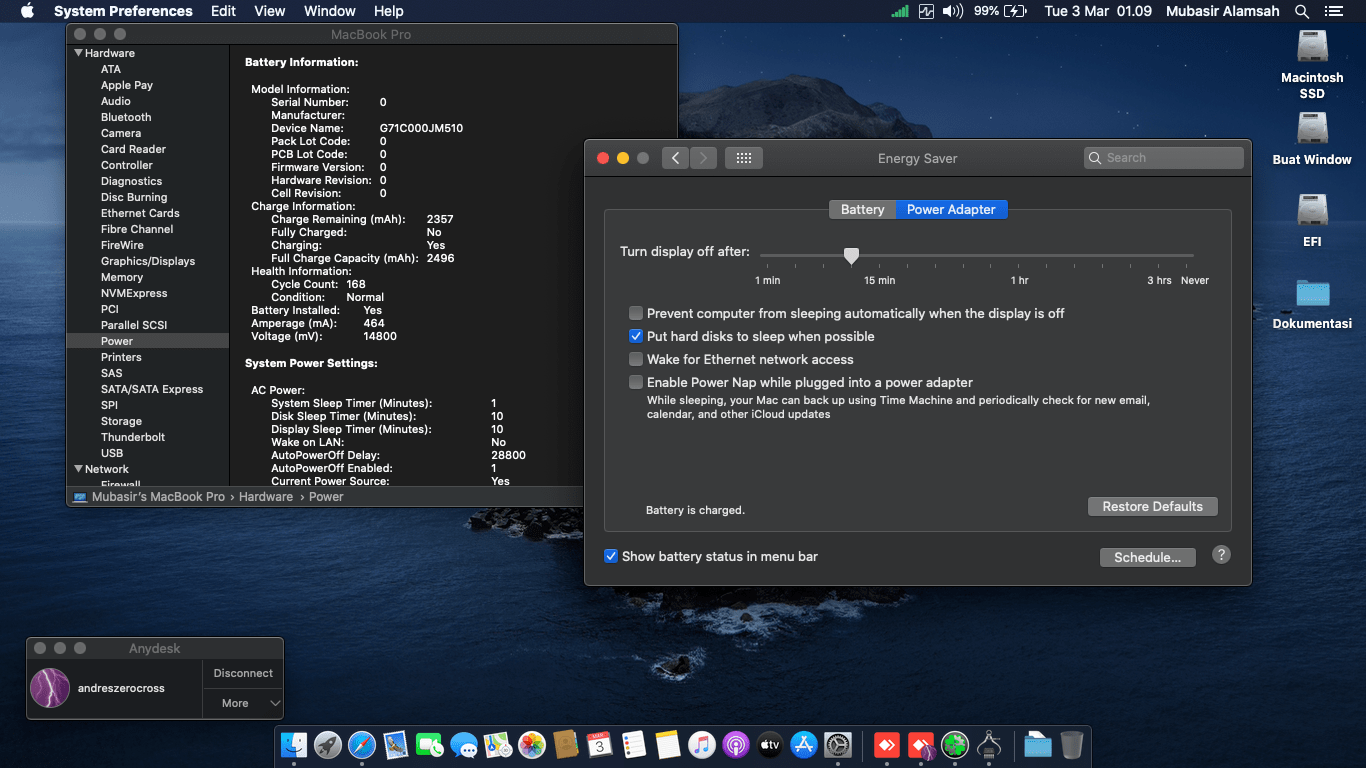Collapse the Hardware section triangle
This screenshot has height=768, width=1366.
click(x=79, y=53)
